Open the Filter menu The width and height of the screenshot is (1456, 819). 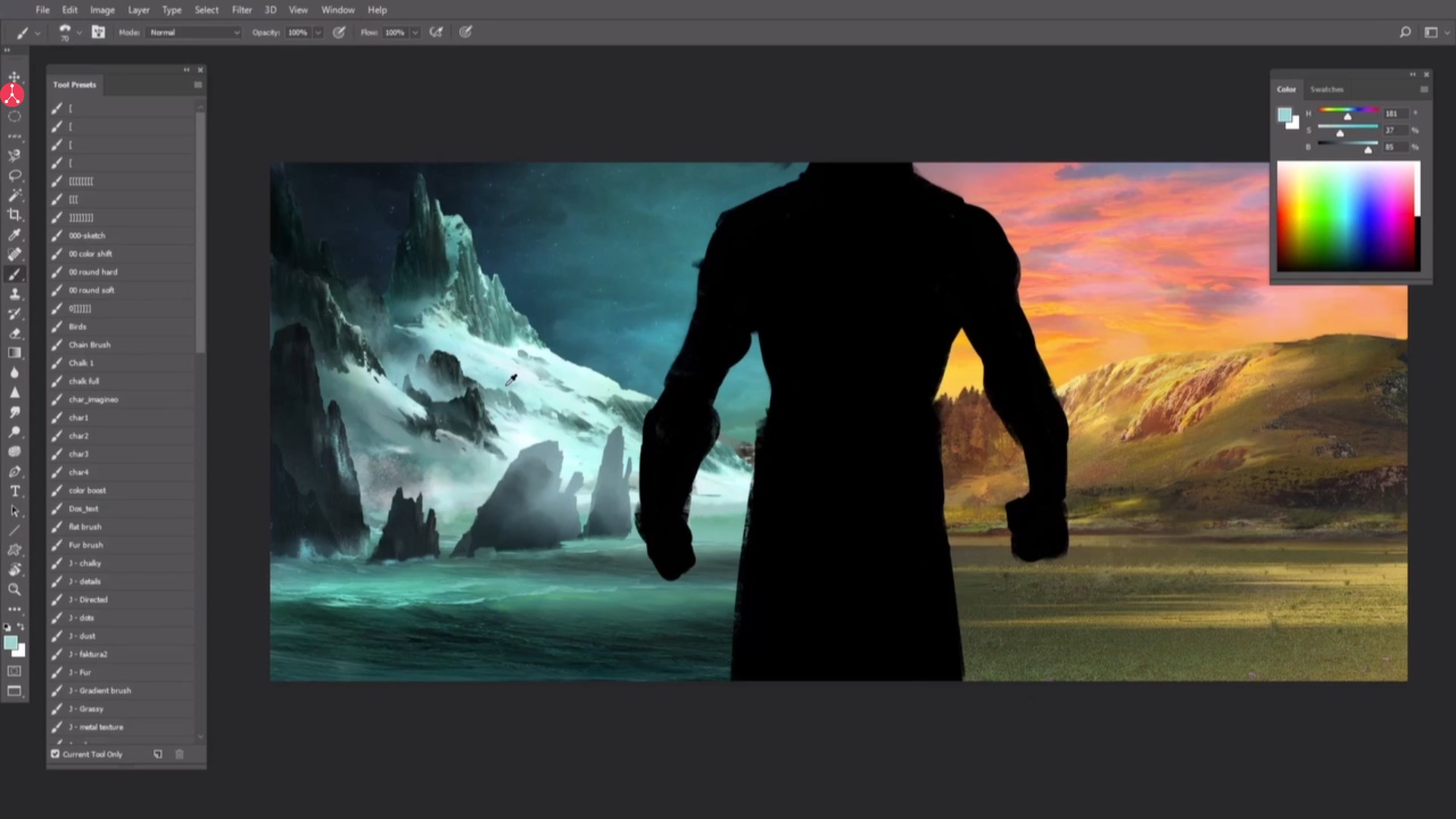point(241,10)
